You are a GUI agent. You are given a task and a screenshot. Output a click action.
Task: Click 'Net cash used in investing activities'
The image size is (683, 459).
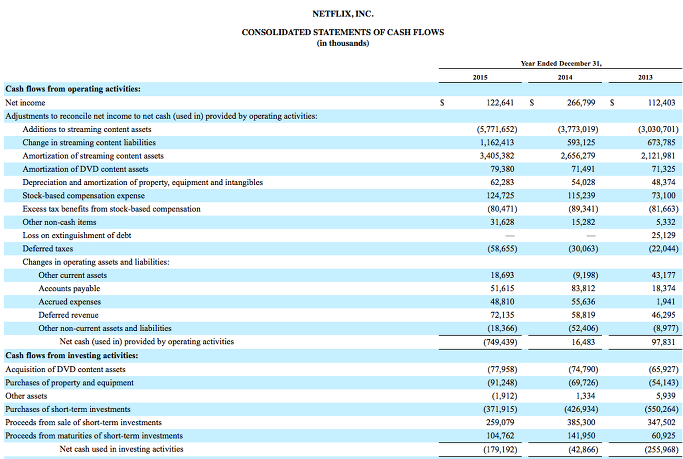click(122, 449)
